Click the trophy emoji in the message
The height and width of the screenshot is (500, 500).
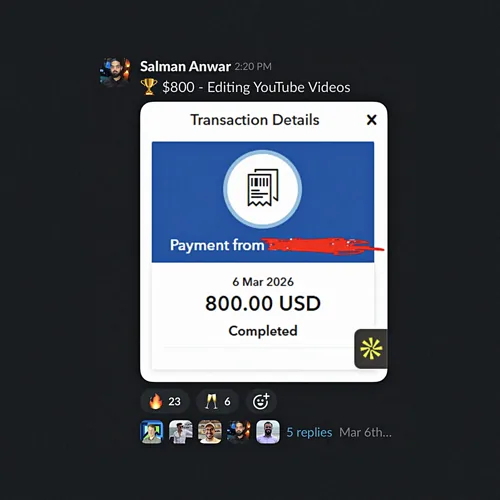pos(149,87)
